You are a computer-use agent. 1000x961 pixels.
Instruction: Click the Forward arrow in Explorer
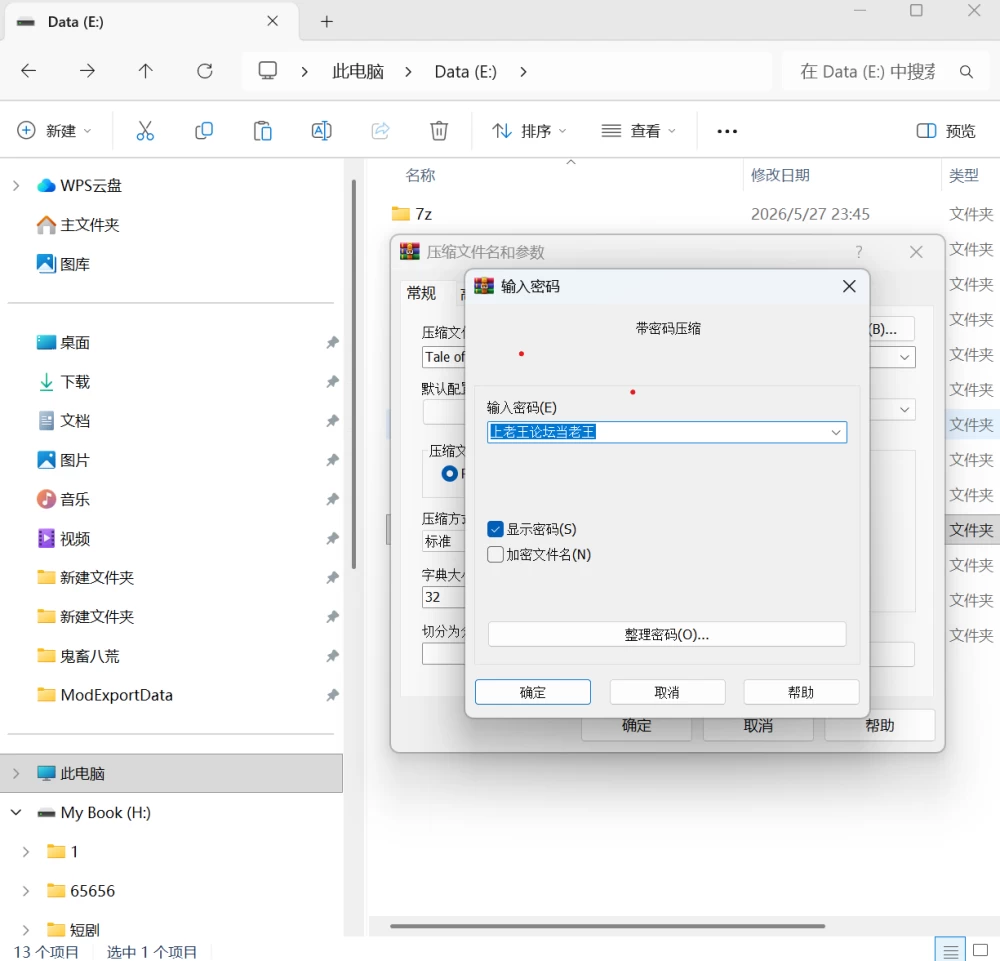pos(87,71)
